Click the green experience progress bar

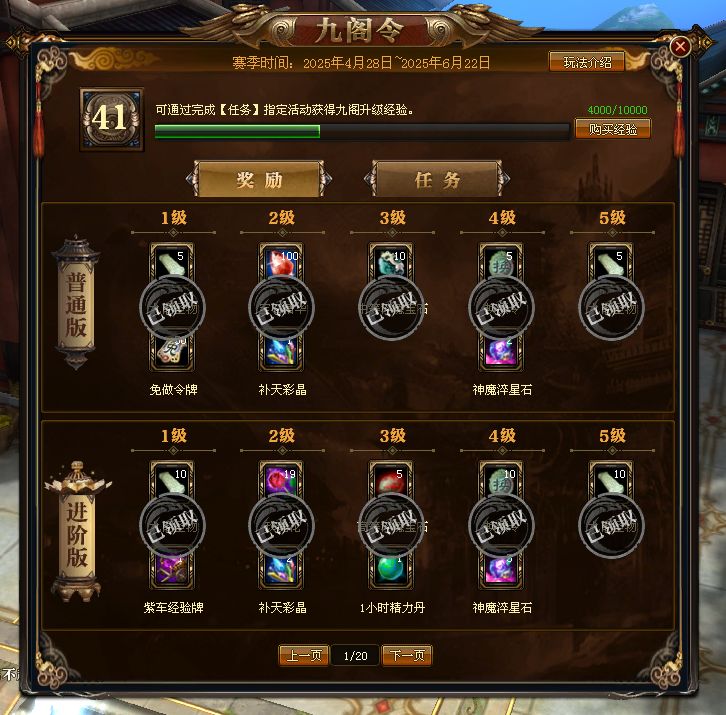[362, 131]
